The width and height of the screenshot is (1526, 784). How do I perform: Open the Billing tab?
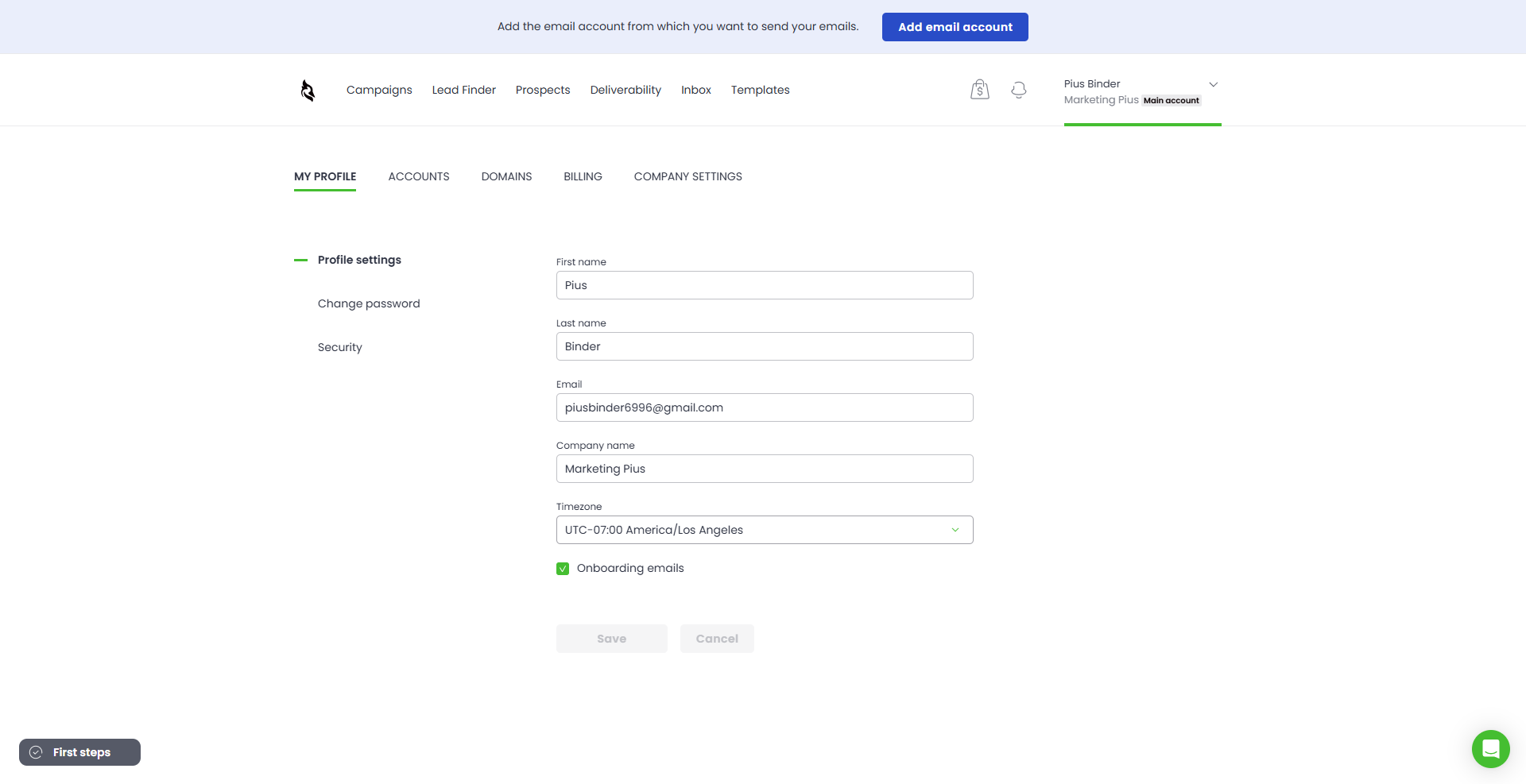click(x=583, y=176)
